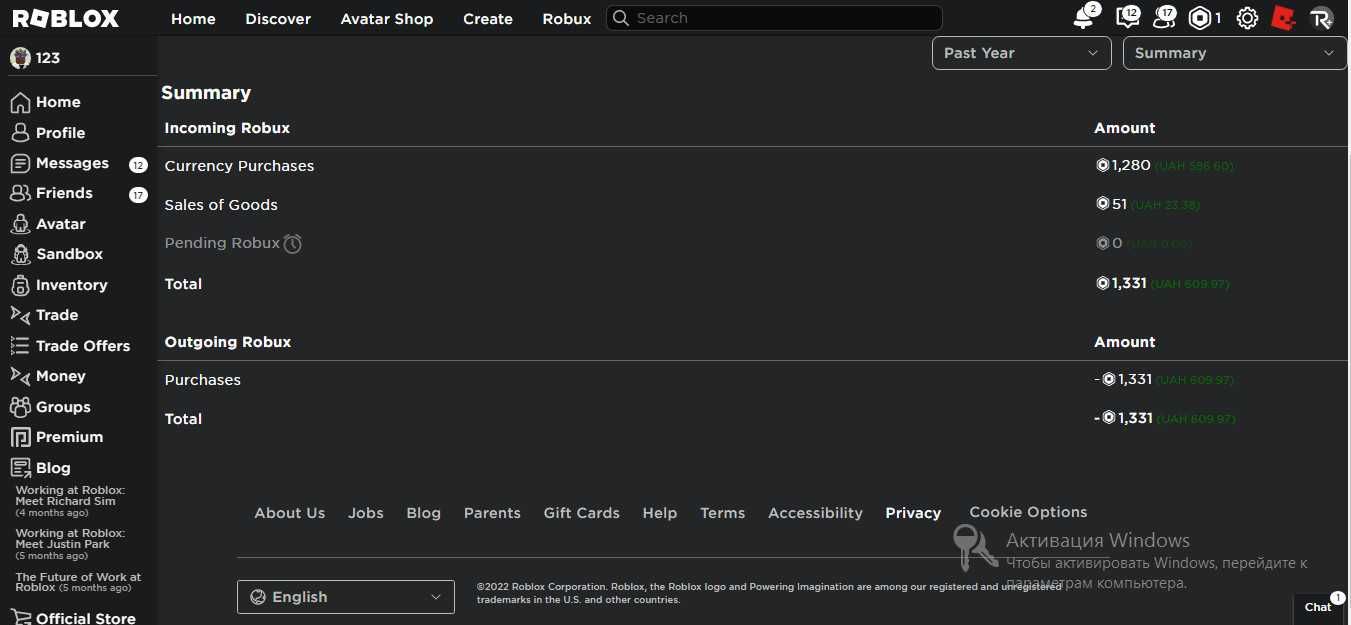This screenshot has width=1351, height=625.
Task: Click the 1,280 Currency Purchases amount
Action: point(1131,165)
